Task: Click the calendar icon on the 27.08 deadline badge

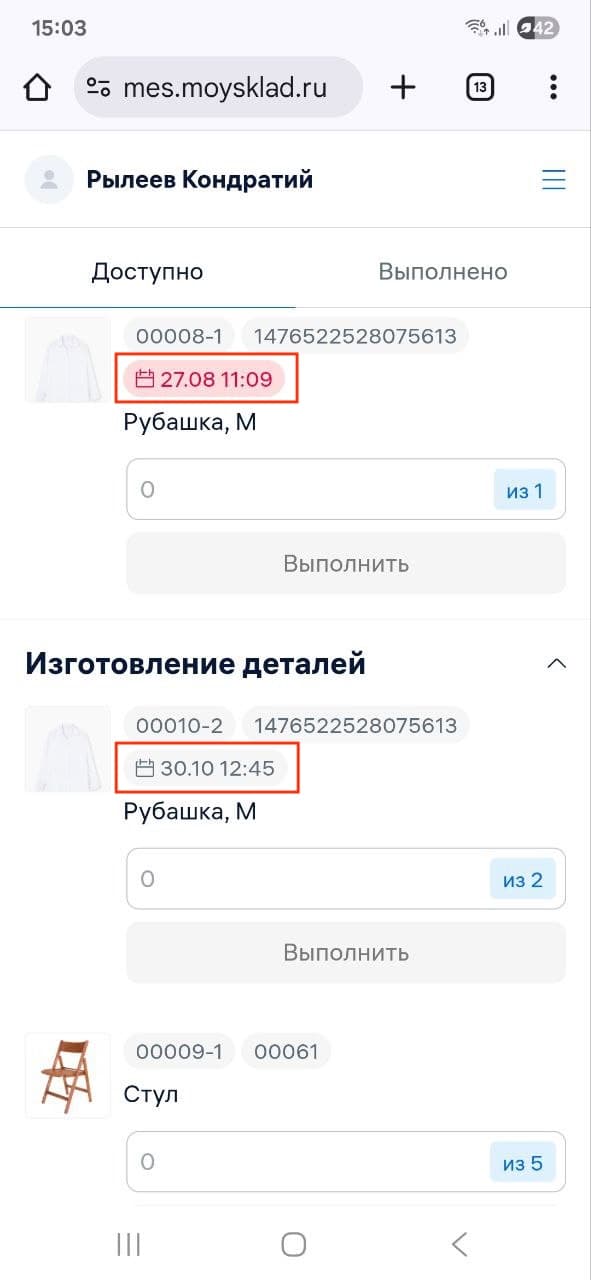Action: click(147, 378)
